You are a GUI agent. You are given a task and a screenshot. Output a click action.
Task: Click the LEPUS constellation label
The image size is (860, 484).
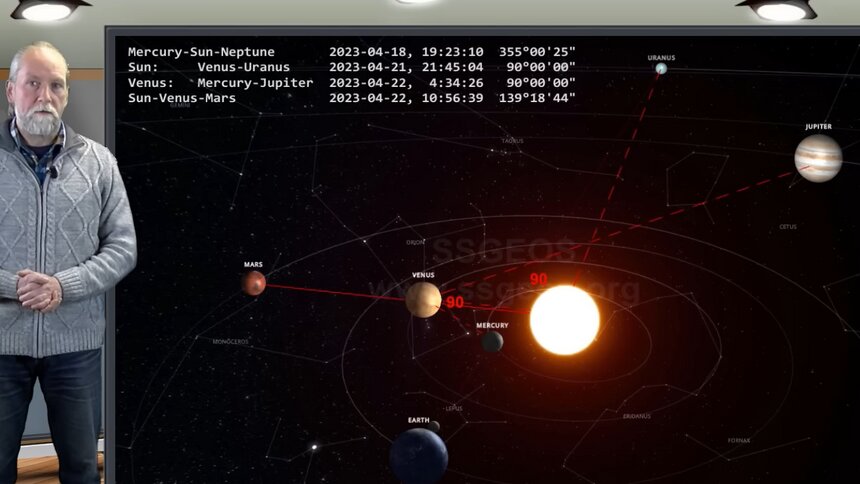[x=454, y=409]
